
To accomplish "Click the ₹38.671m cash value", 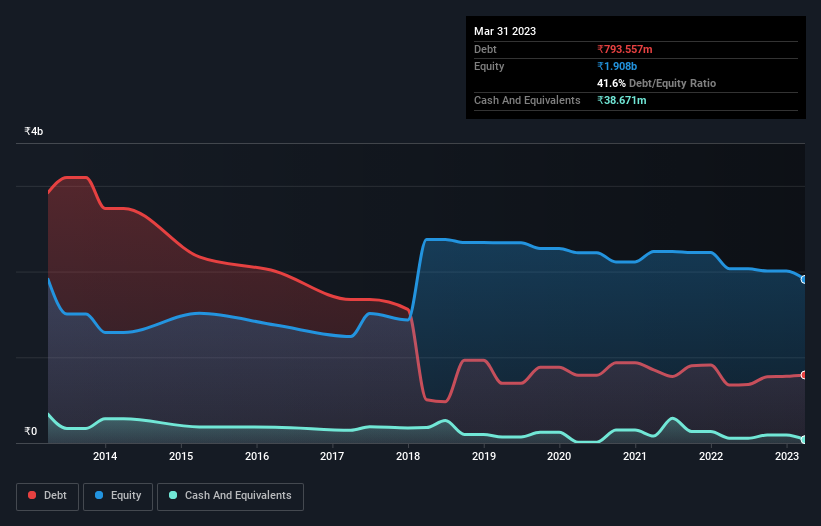I will pyautogui.click(x=622, y=100).
